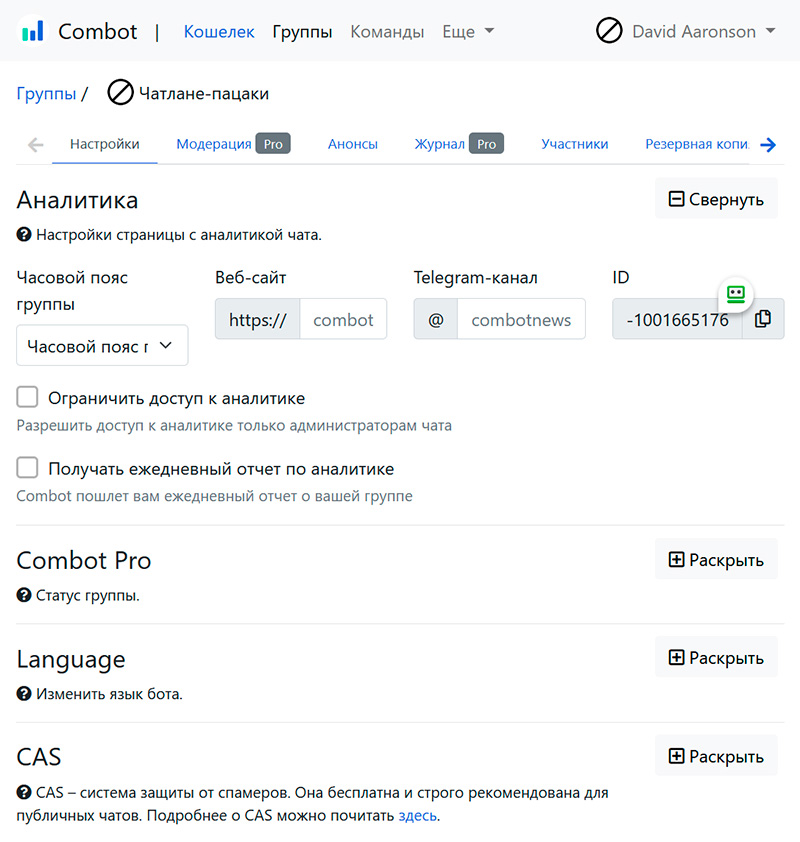
Task: Click the David Aaronson profile avatar icon
Action: [609, 31]
